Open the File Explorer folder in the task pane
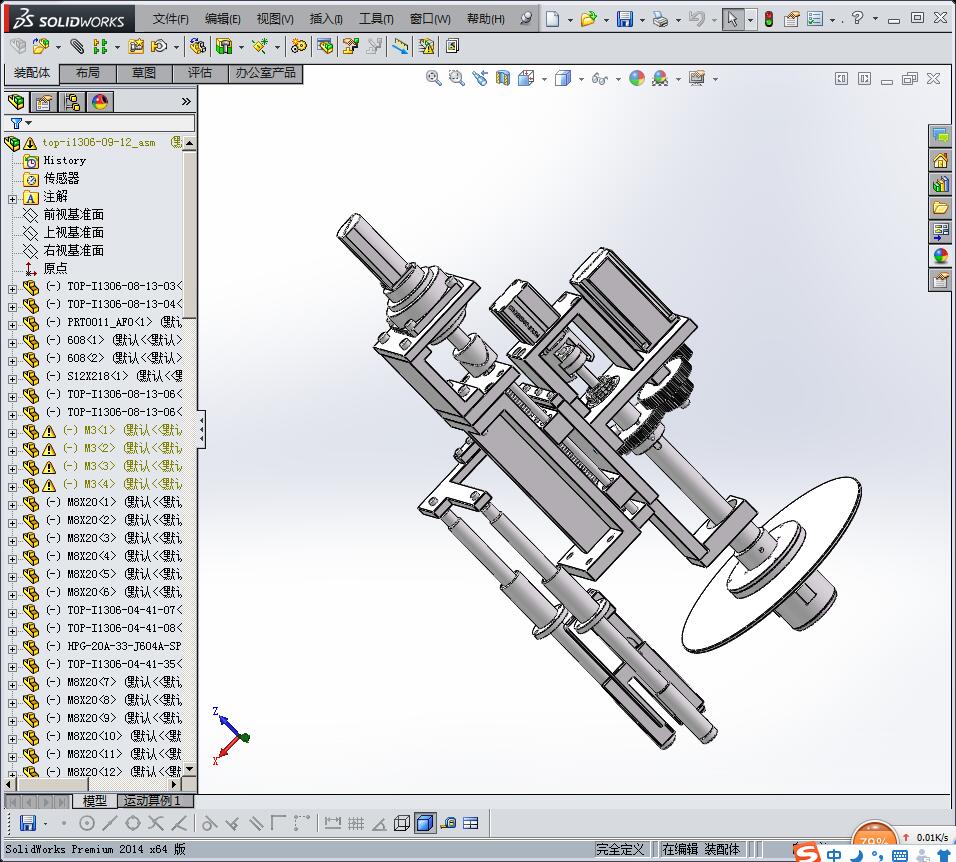The height and width of the screenshot is (862, 956). tap(940, 208)
